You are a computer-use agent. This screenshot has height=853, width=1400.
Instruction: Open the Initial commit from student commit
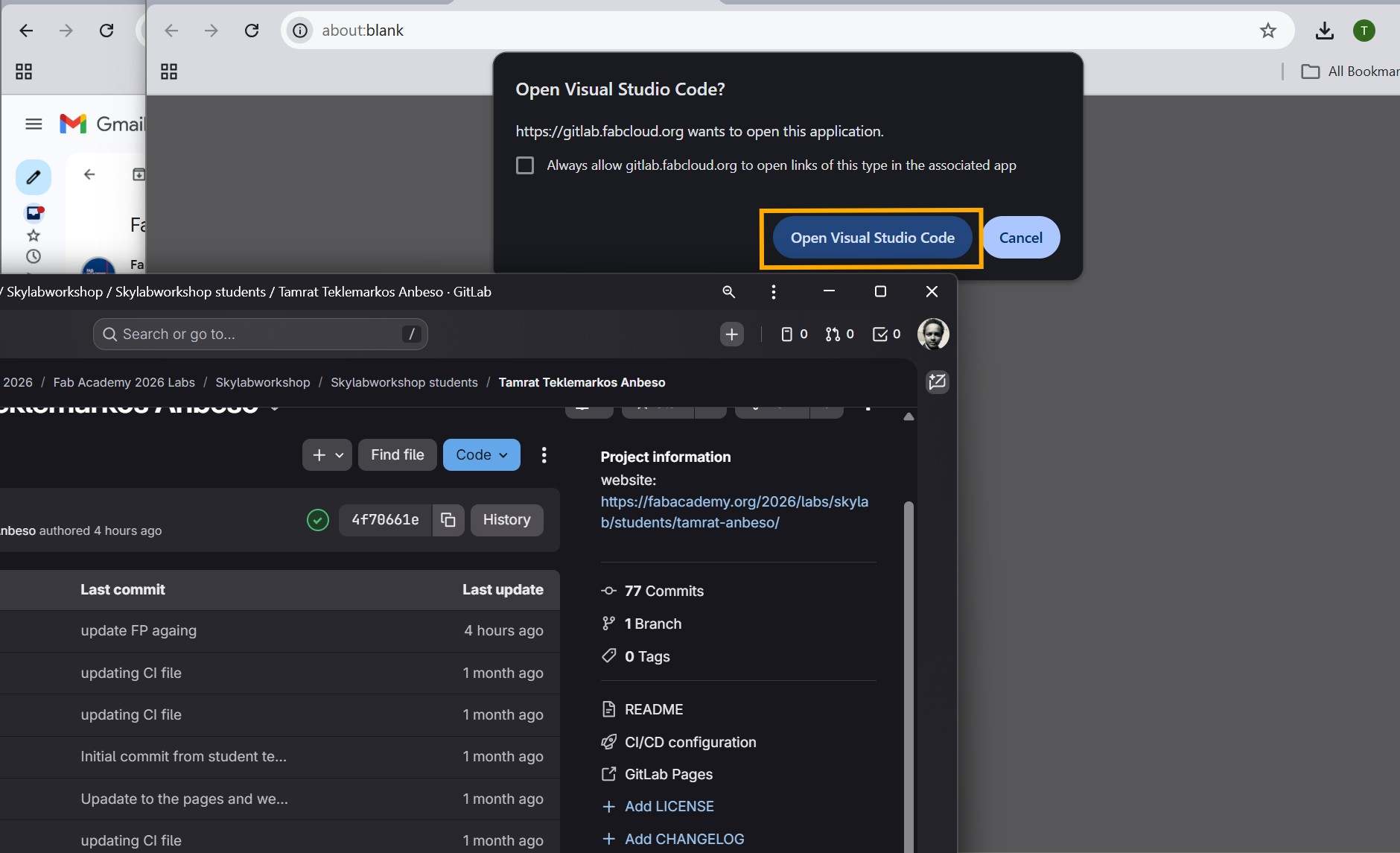click(183, 757)
